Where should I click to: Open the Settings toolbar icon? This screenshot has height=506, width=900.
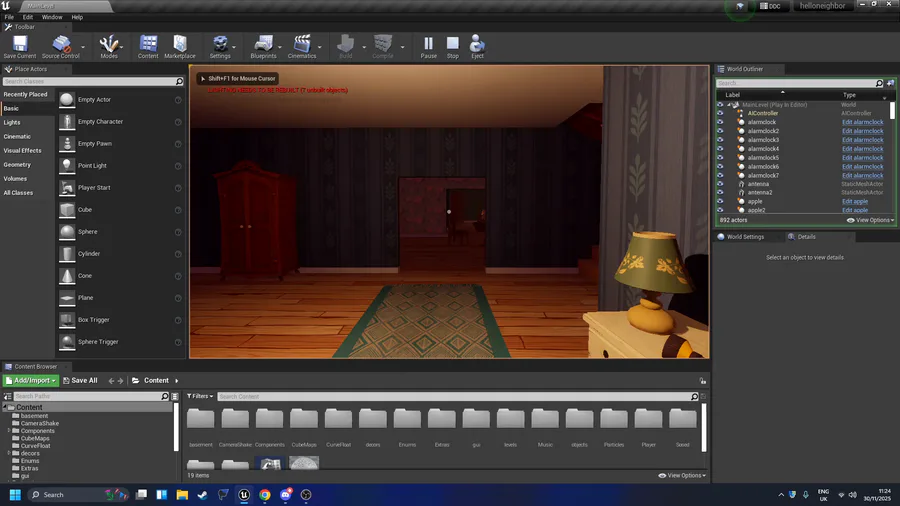tap(220, 46)
